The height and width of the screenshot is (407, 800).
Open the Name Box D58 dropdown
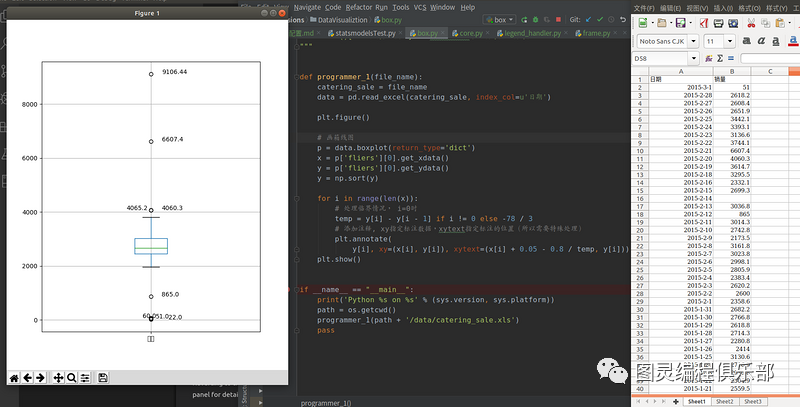693,59
